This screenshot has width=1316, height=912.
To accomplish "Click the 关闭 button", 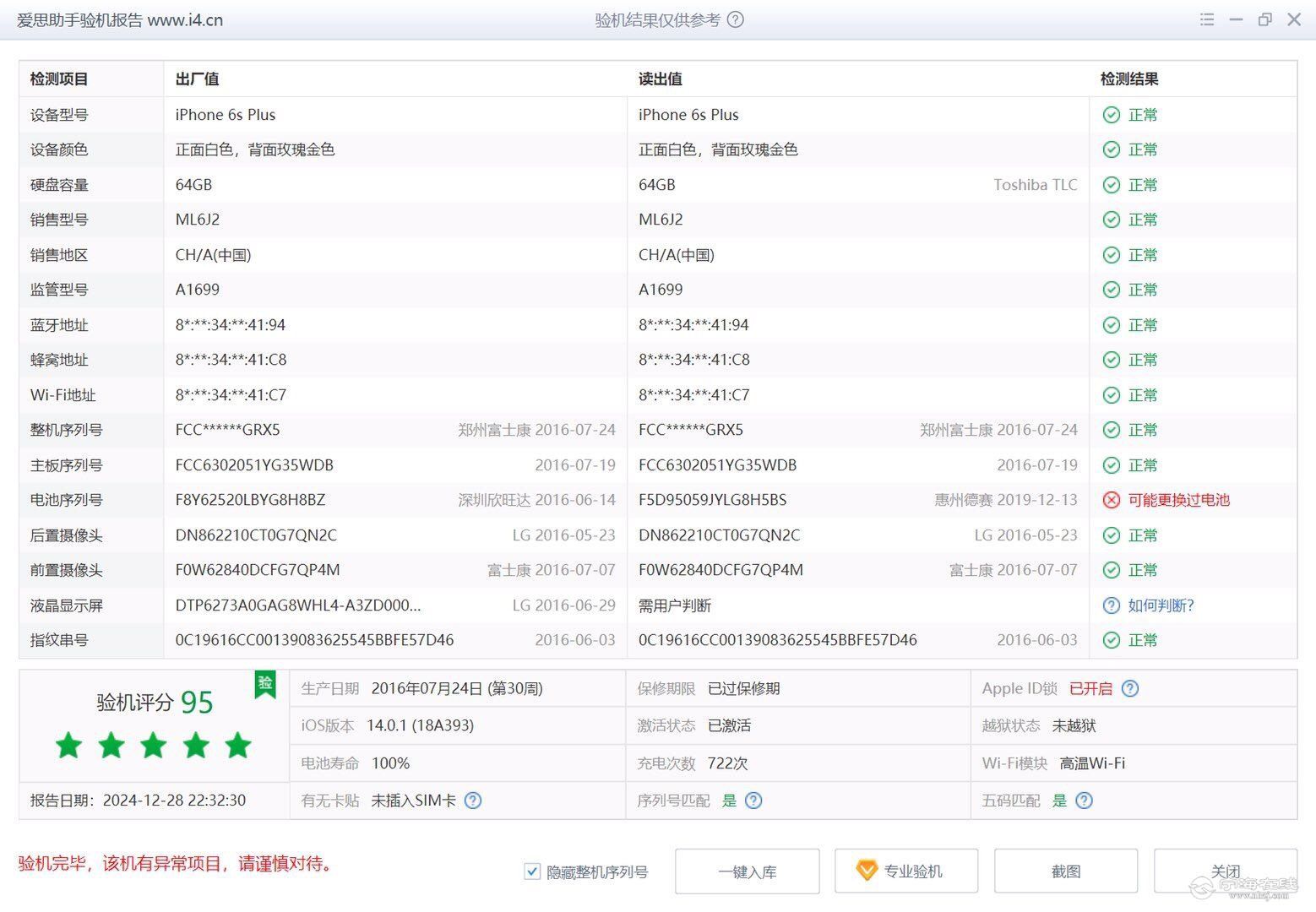I will pyautogui.click(x=1226, y=871).
